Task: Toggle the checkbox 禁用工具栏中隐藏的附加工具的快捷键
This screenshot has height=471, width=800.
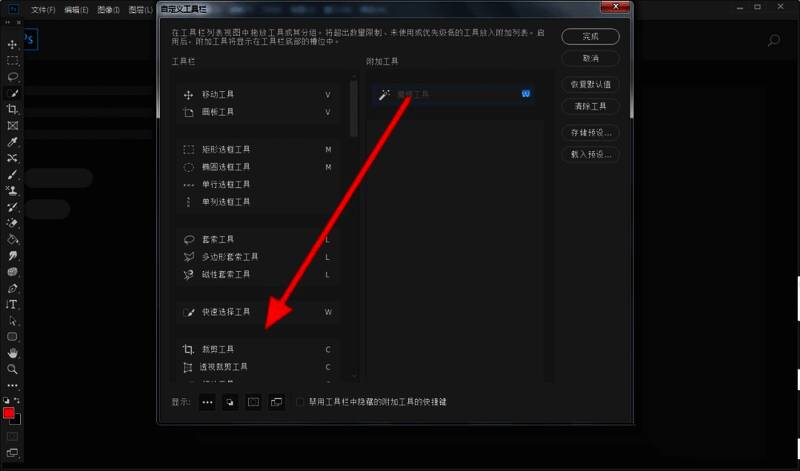Action: pyautogui.click(x=300, y=402)
